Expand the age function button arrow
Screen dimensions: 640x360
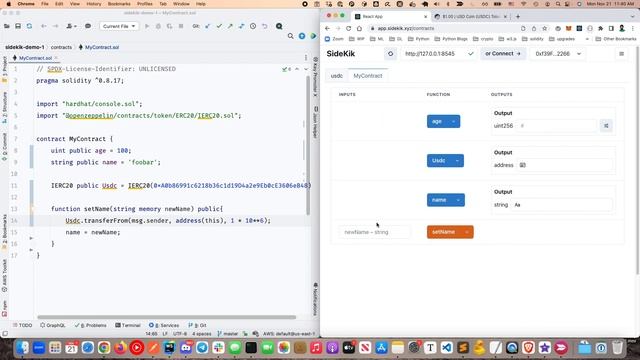453,122
